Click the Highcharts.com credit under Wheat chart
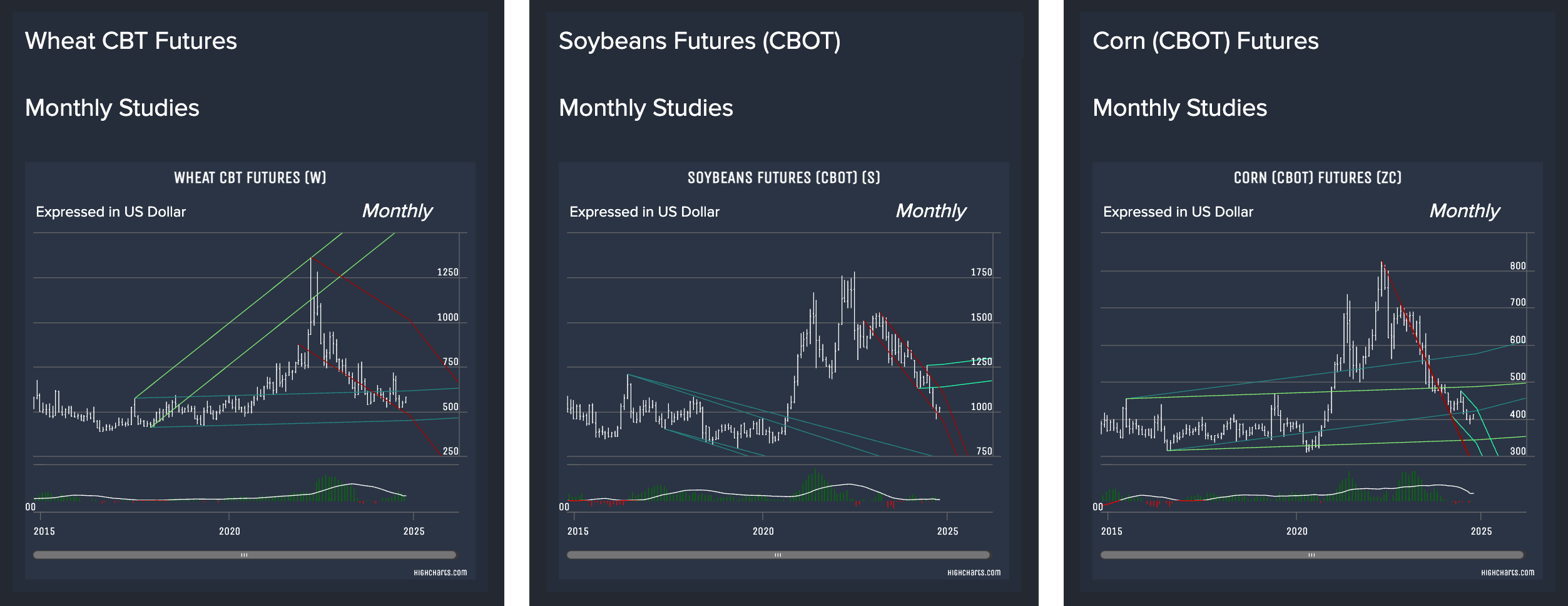Viewport: 1568px width, 606px height. click(x=440, y=572)
